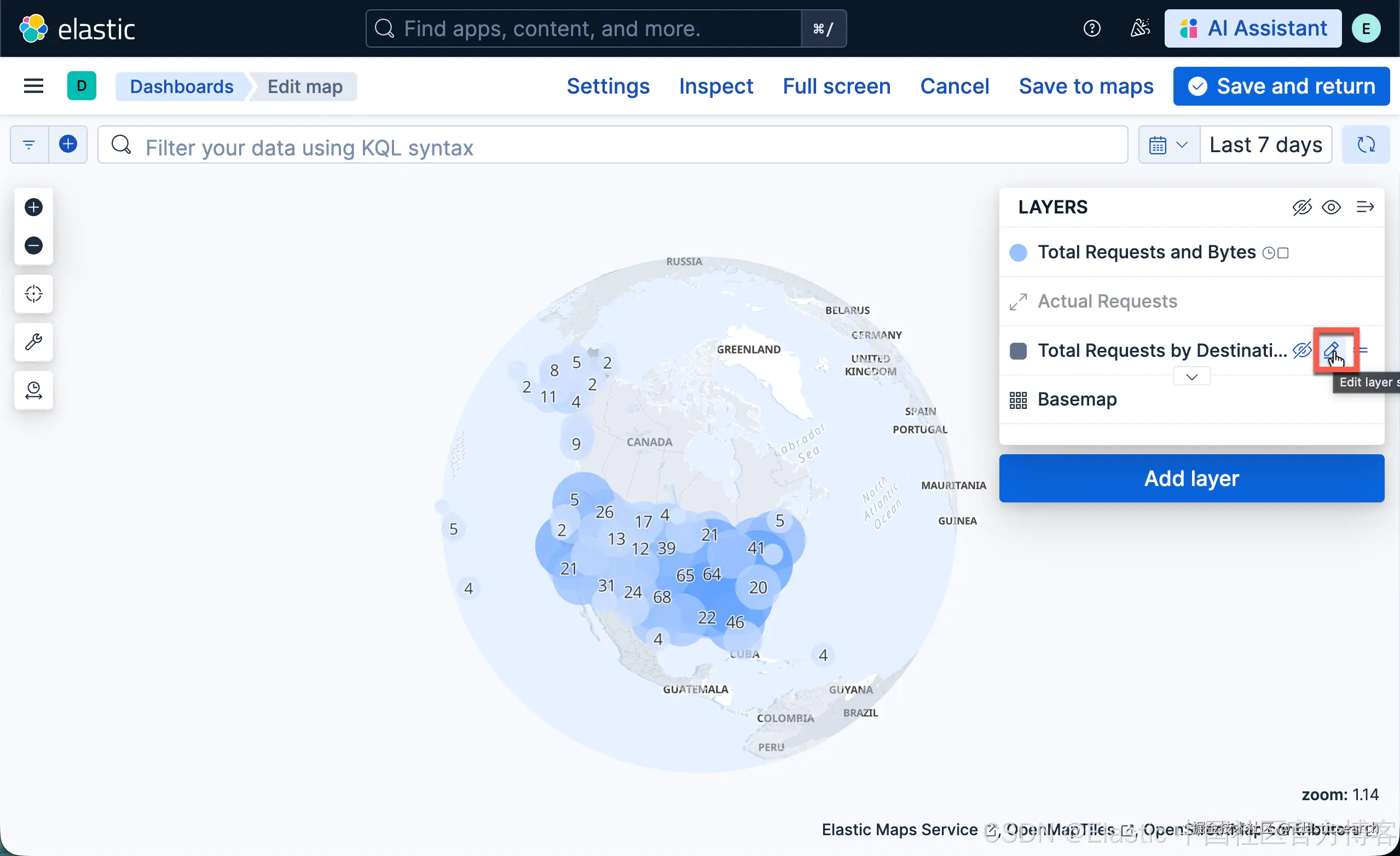The height and width of the screenshot is (856, 1400).
Task: Click the fit to data bounds icon
Action: coord(33,294)
